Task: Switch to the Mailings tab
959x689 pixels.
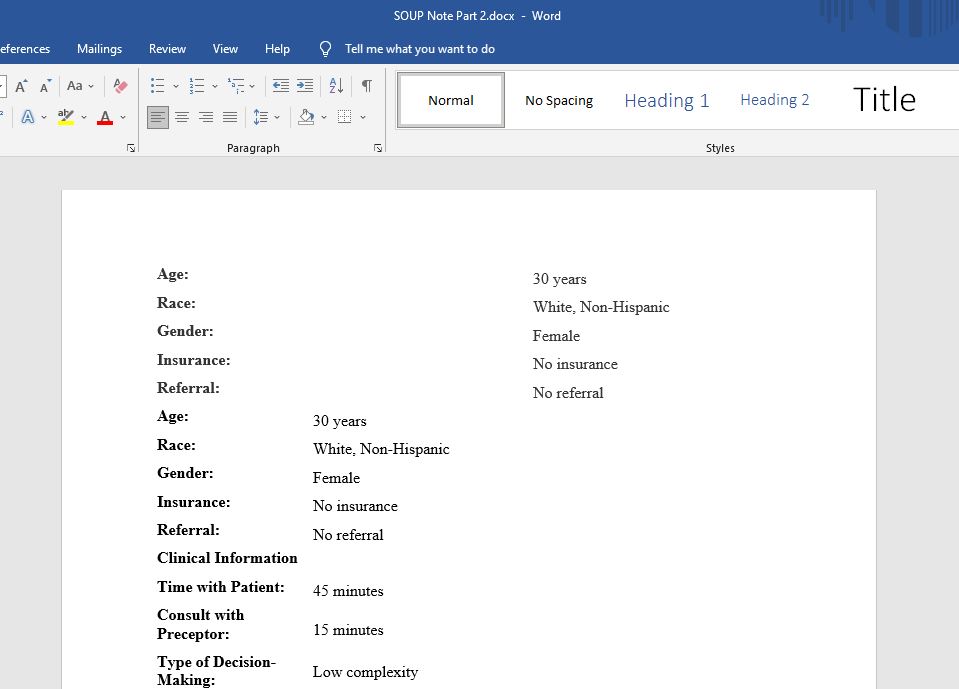Action: 100,49
